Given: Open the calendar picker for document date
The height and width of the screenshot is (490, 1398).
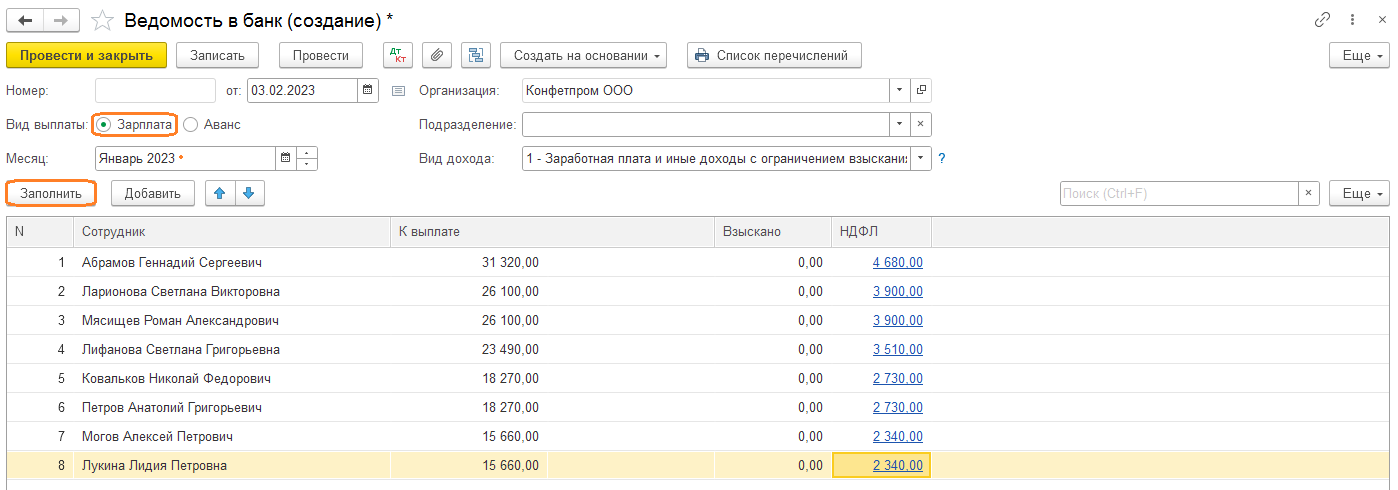Looking at the screenshot, I should 368,90.
